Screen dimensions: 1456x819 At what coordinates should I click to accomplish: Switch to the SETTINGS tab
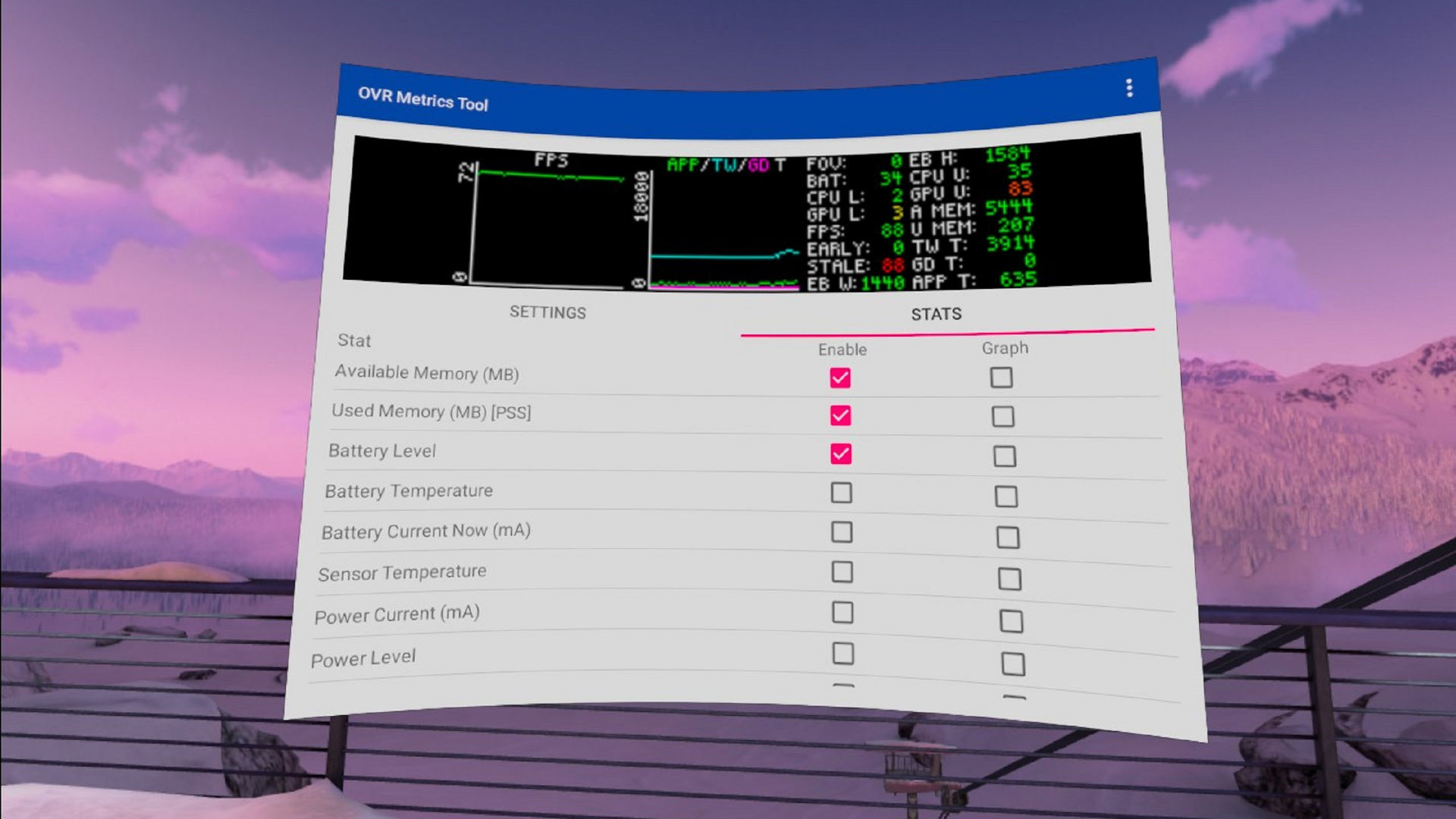point(548,312)
